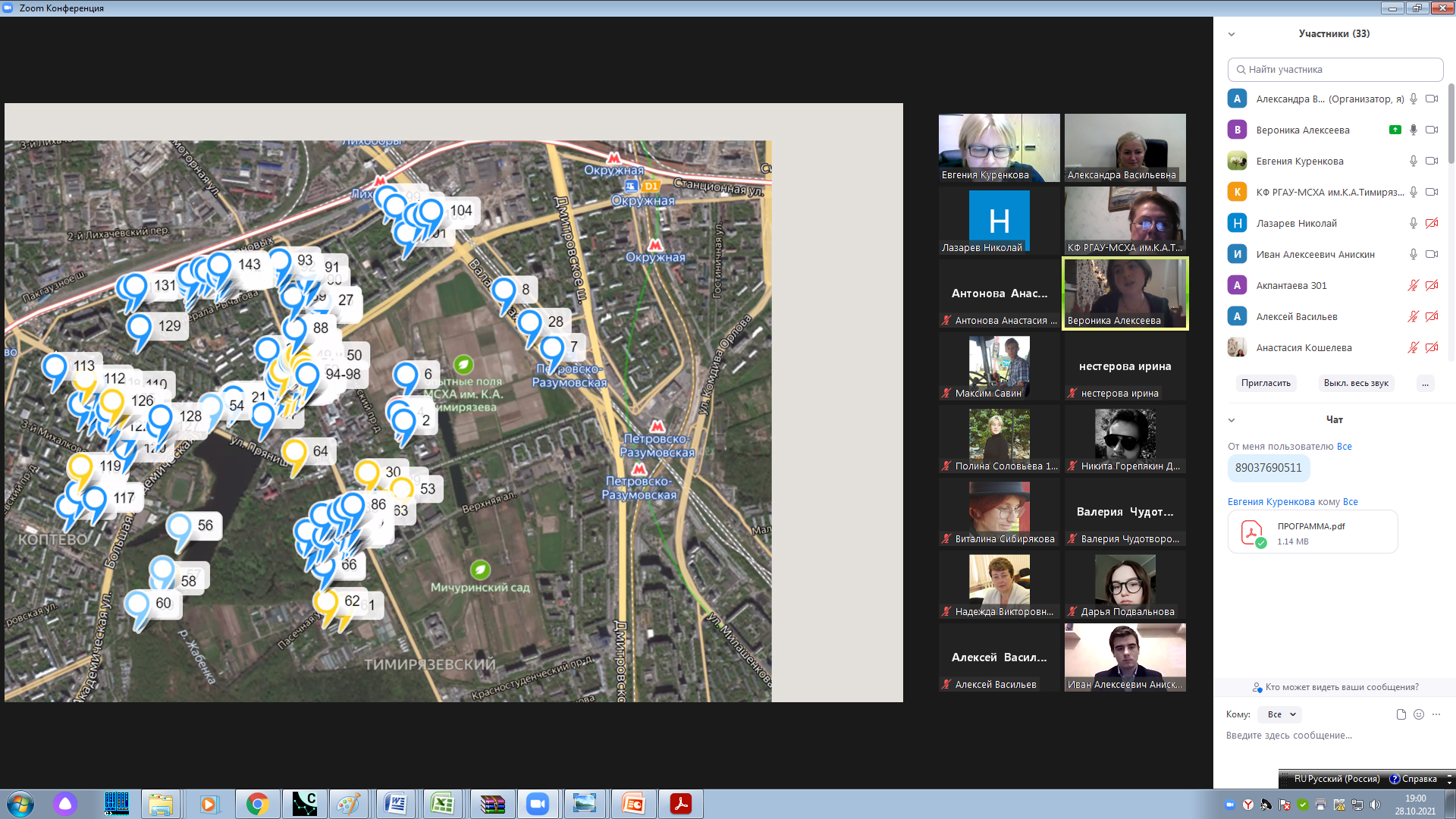This screenshot has height=819, width=1456.
Task: Toggle microphone for КФ РГАУ-МСХА participant row
Action: (x=1414, y=192)
